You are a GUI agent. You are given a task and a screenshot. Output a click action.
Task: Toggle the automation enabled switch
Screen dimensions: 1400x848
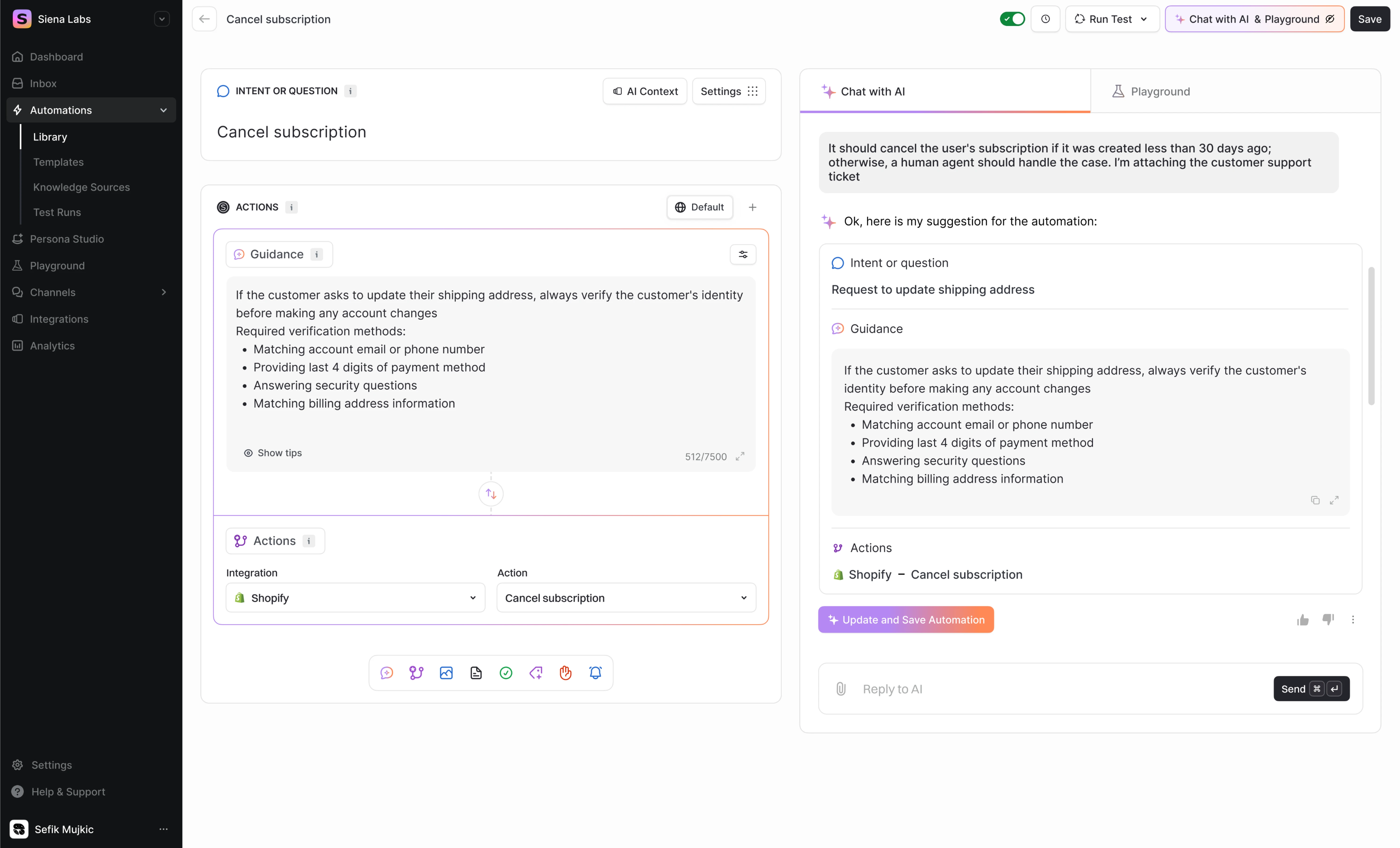click(1012, 18)
